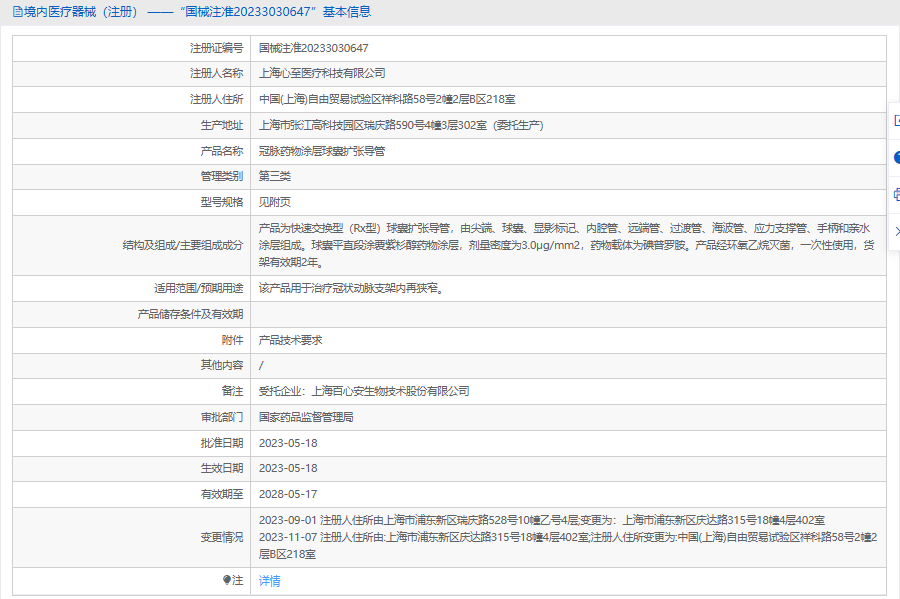This screenshot has height=599, width=900.
Task: Click the printer icon in right sidebar
Action: [x=895, y=194]
